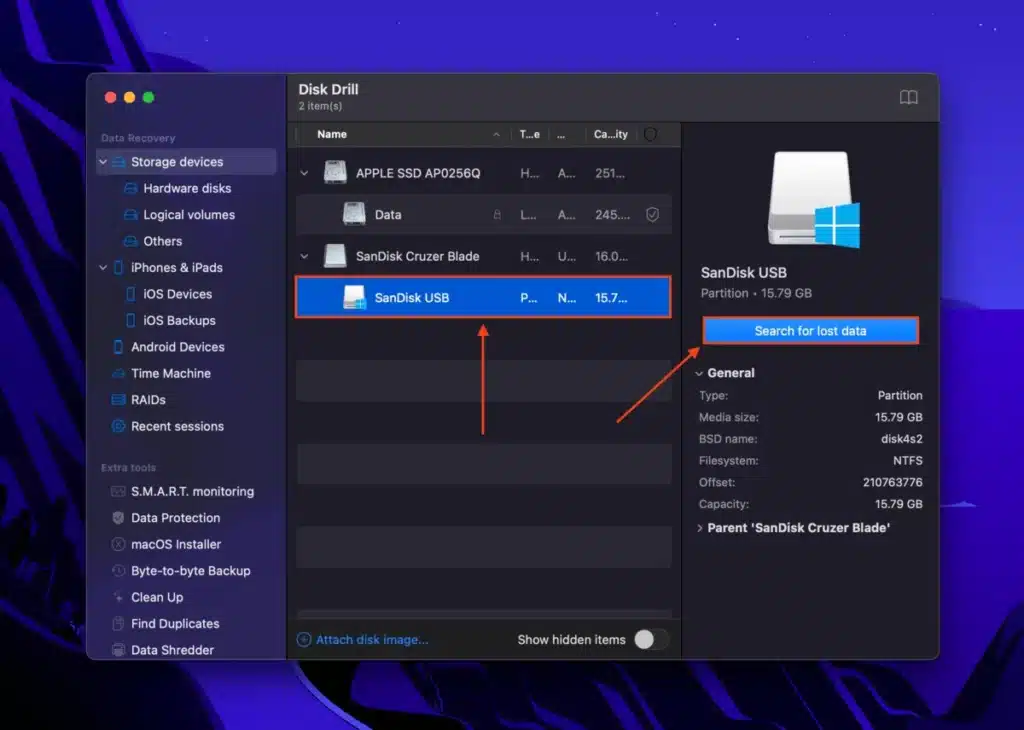The image size is (1024, 730).
Task: Click the SanDisk Cruzer Blade drive icon
Action: (335, 256)
